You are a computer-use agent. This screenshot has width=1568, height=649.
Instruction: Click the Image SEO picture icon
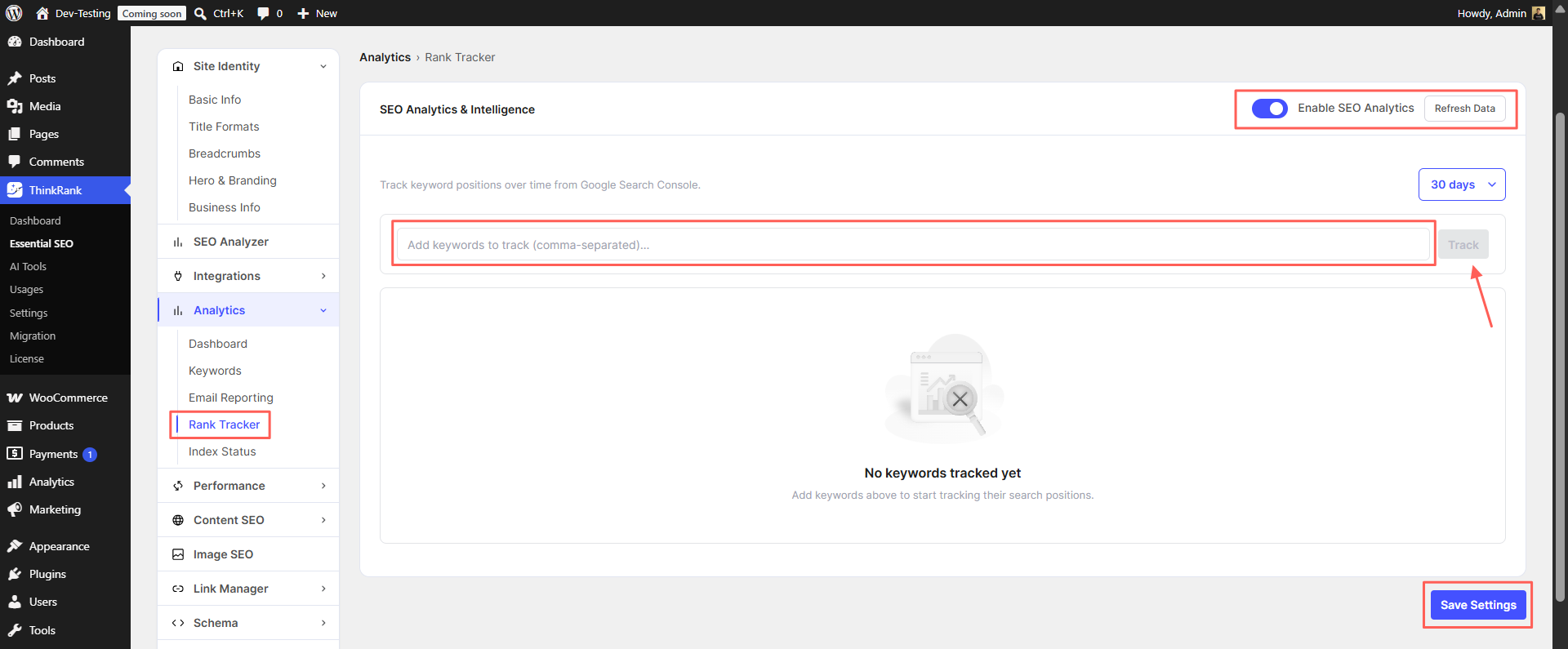click(178, 554)
